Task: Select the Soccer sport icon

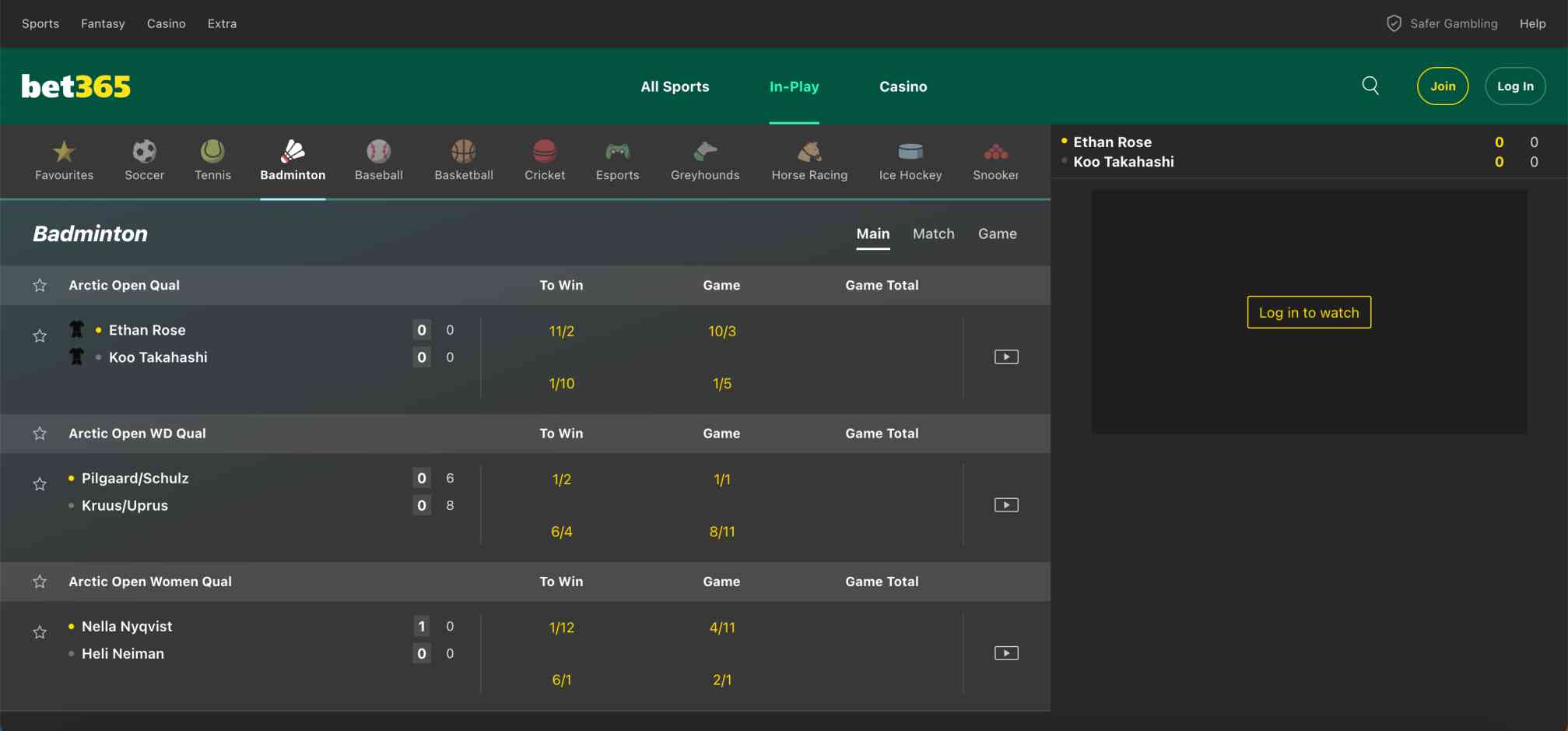Action: click(x=144, y=160)
